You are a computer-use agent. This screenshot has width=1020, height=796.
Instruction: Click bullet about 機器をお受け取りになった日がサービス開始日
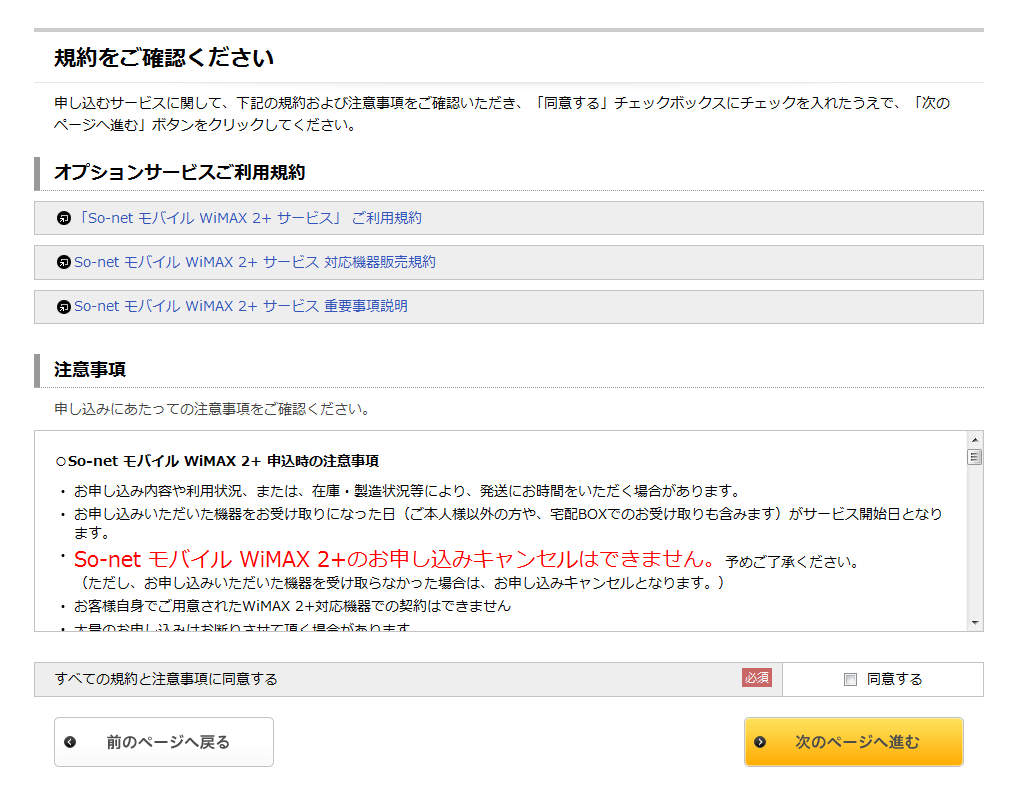[507, 523]
